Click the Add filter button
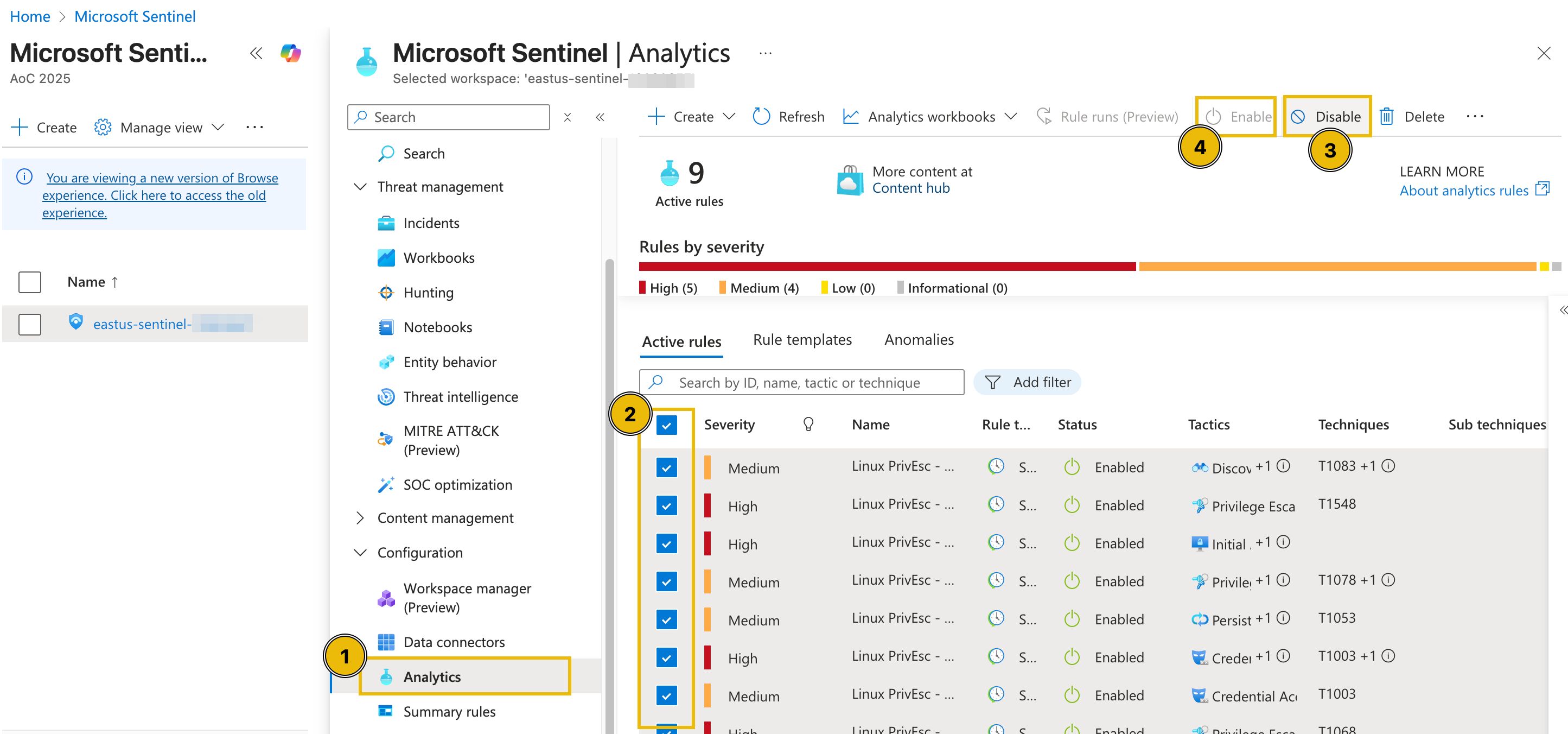Screen dimensions: 1568x734 [1027, 382]
